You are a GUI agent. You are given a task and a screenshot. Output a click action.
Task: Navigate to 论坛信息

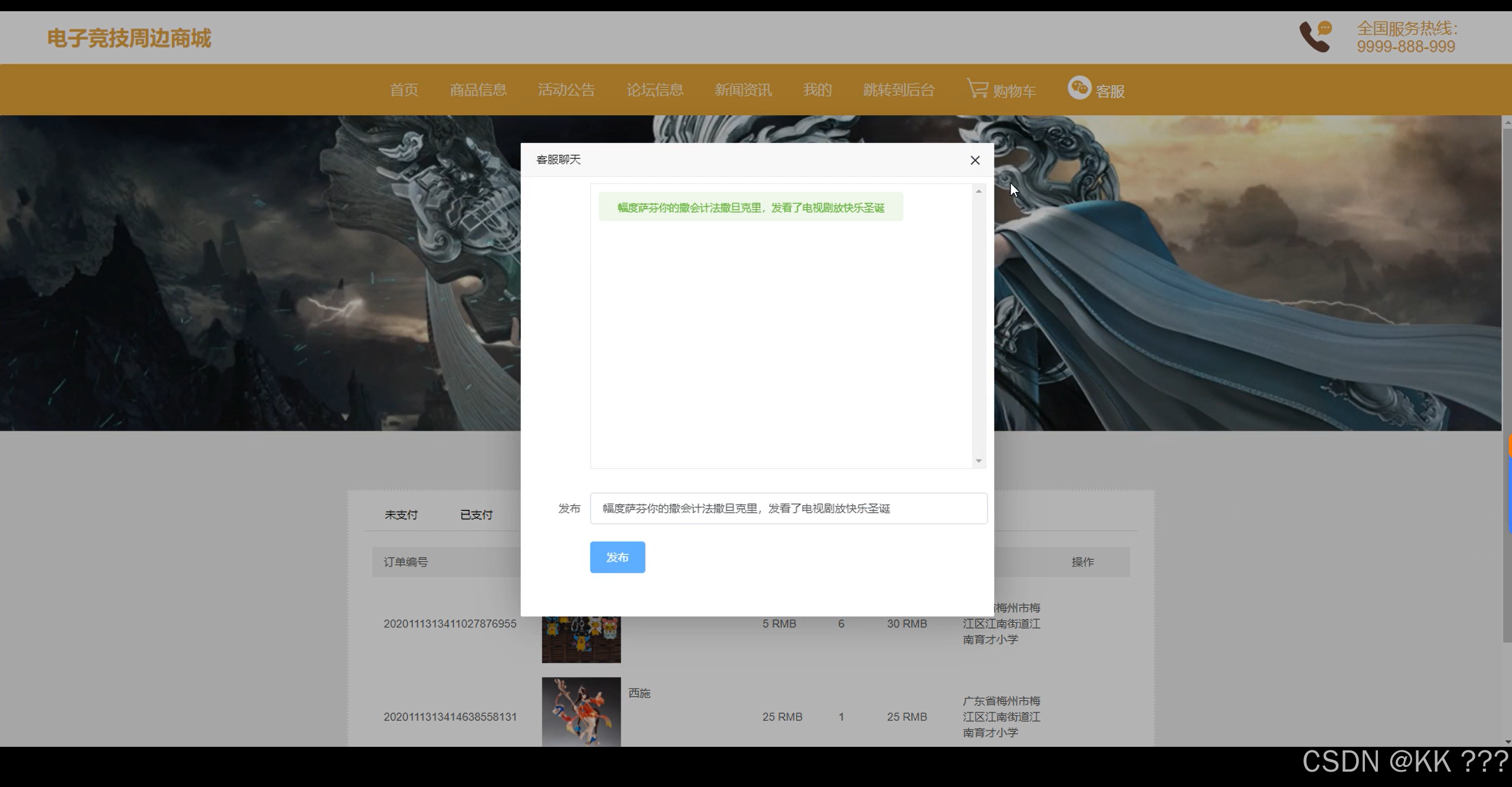click(654, 90)
